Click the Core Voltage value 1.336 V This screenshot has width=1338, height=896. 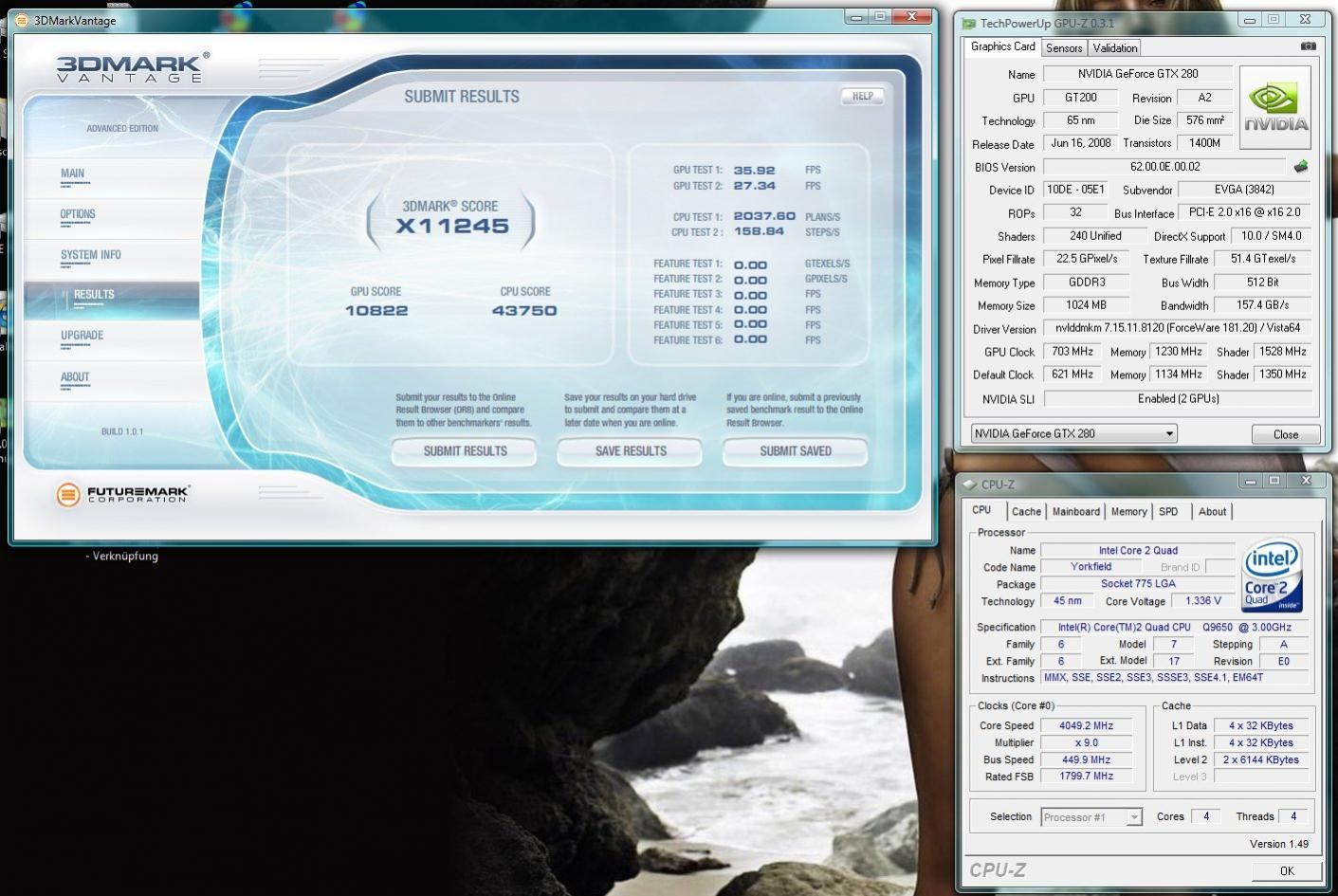pyautogui.click(x=1204, y=601)
